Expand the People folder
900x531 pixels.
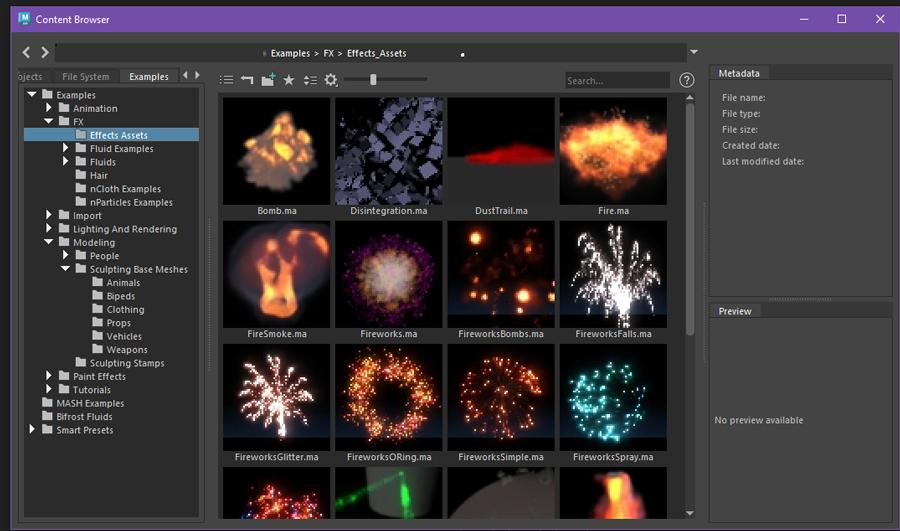[65, 255]
